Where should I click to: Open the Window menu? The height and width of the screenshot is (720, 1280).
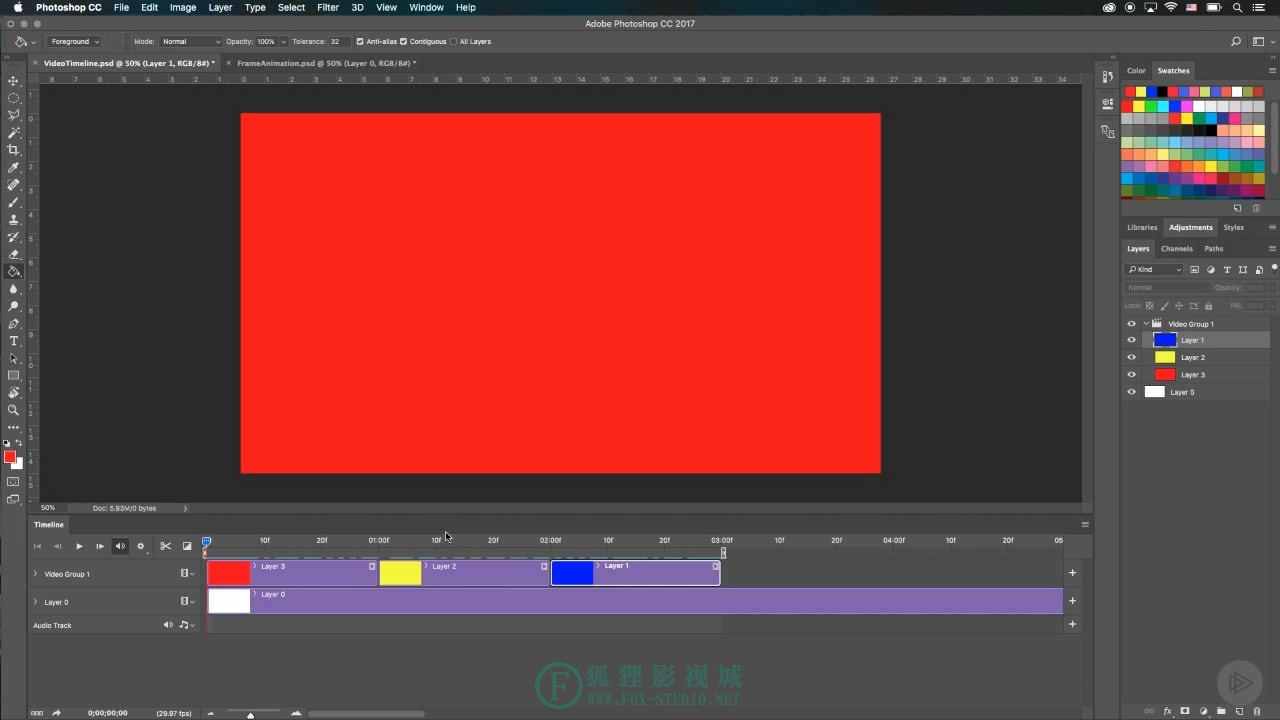pos(427,7)
